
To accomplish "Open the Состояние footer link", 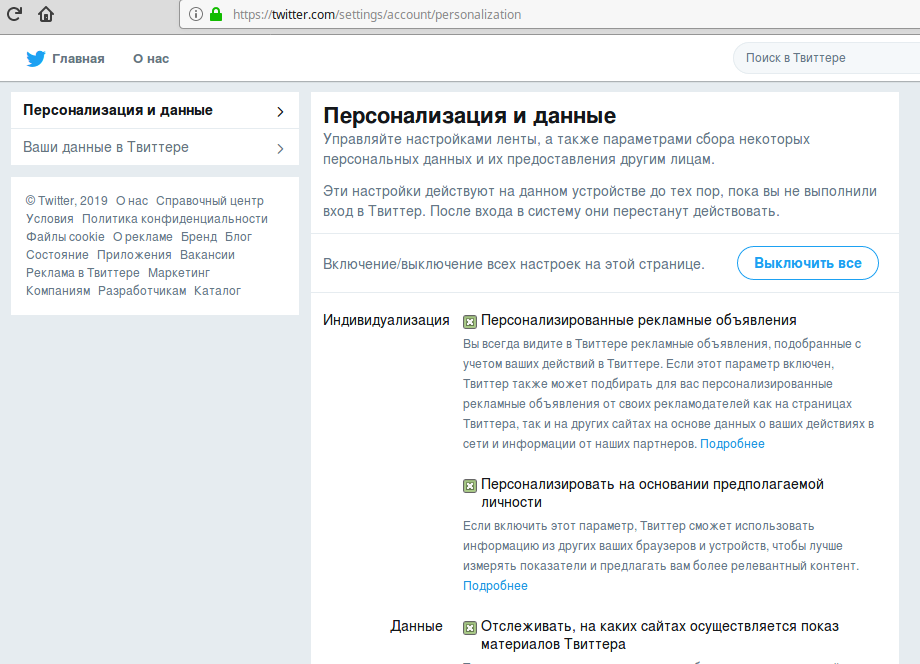I will (x=58, y=255).
